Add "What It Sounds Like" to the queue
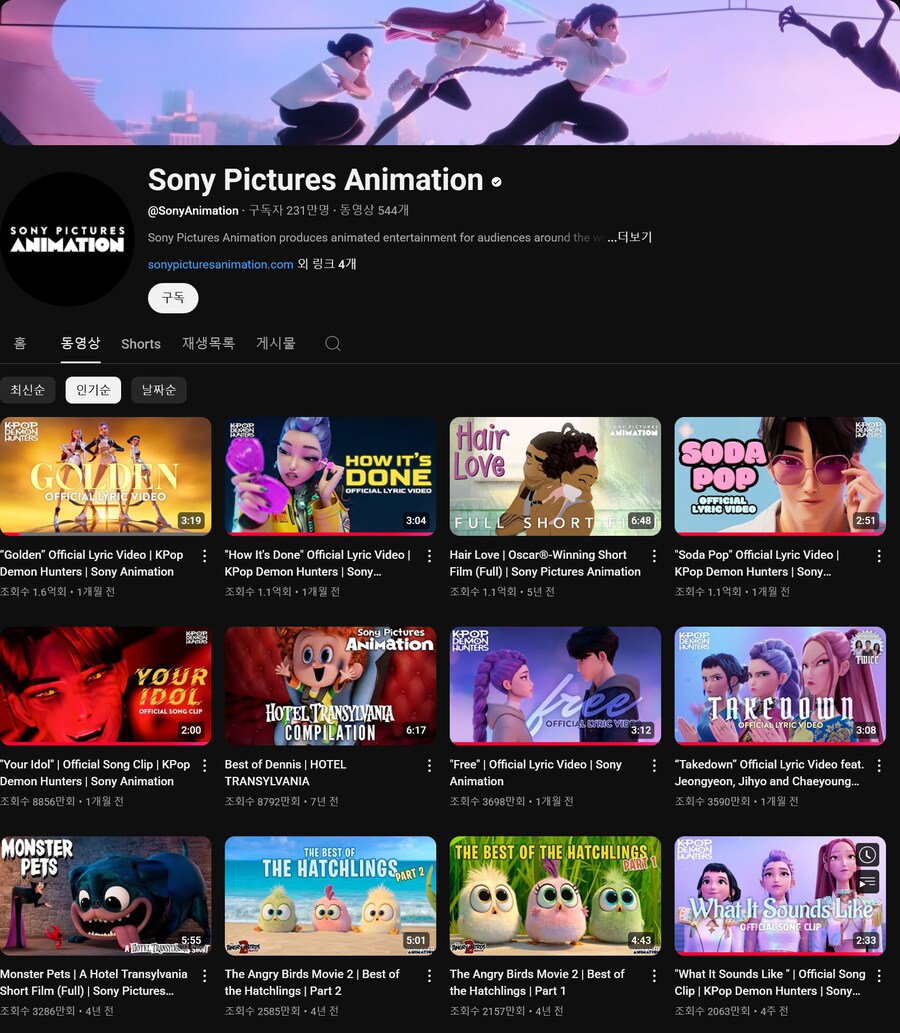This screenshot has height=1033, width=900. (868, 881)
